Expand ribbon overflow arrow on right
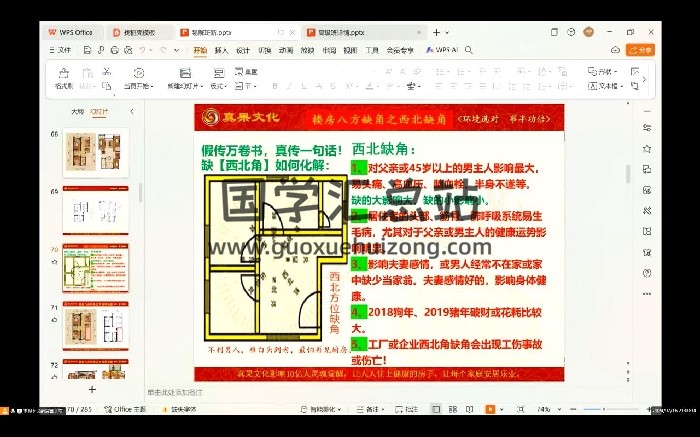Screen dimensions: 700x437 [644, 79]
